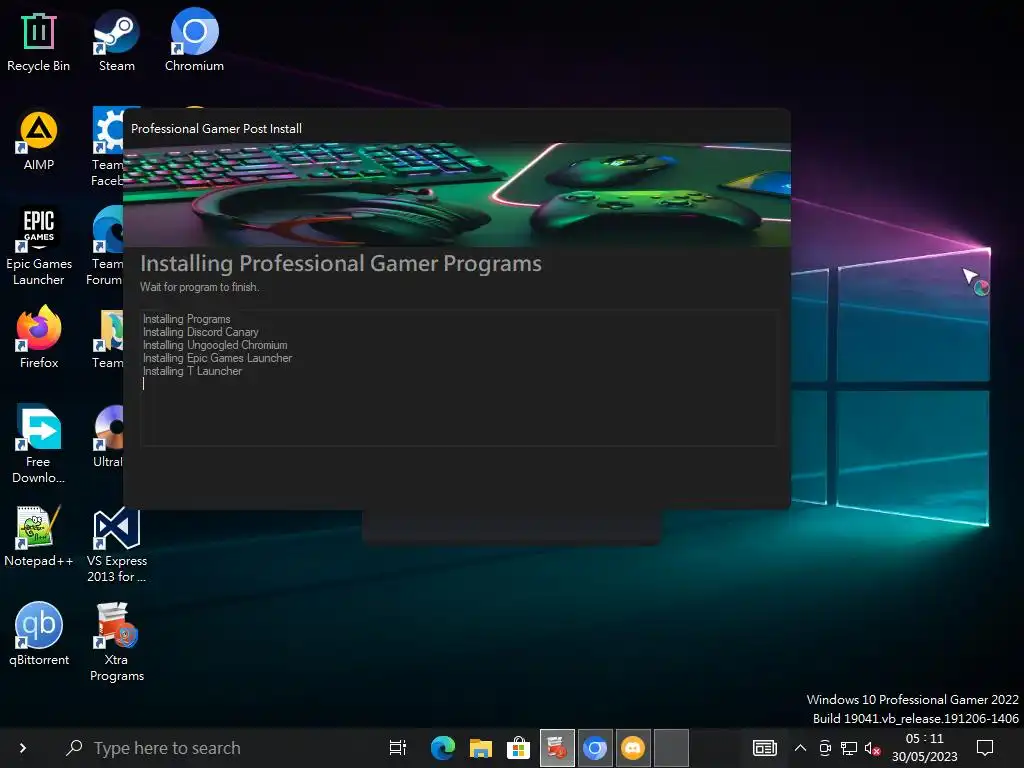Open the Free Download Manager shortcut

[x=39, y=444]
